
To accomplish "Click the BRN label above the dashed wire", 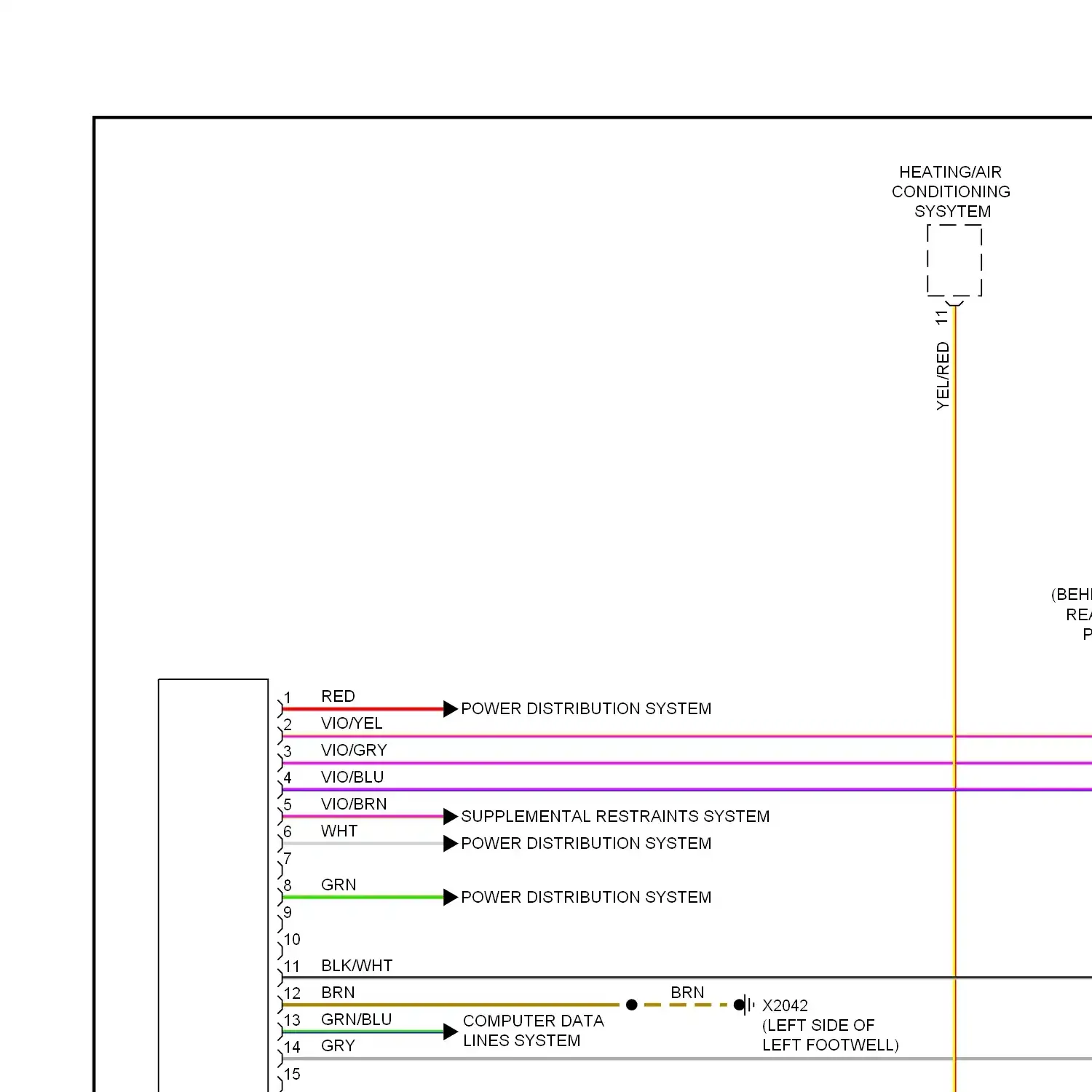I will coord(687,992).
